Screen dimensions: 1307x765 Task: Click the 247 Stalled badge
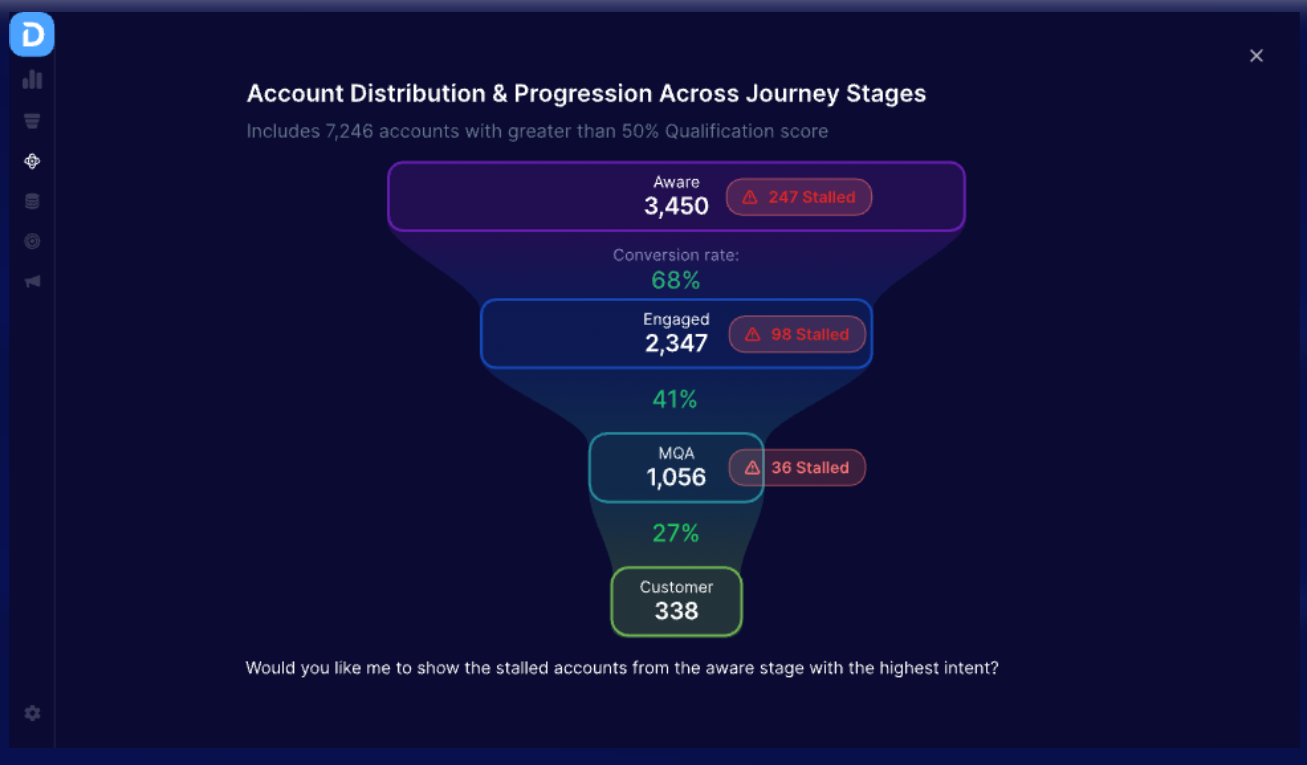799,197
